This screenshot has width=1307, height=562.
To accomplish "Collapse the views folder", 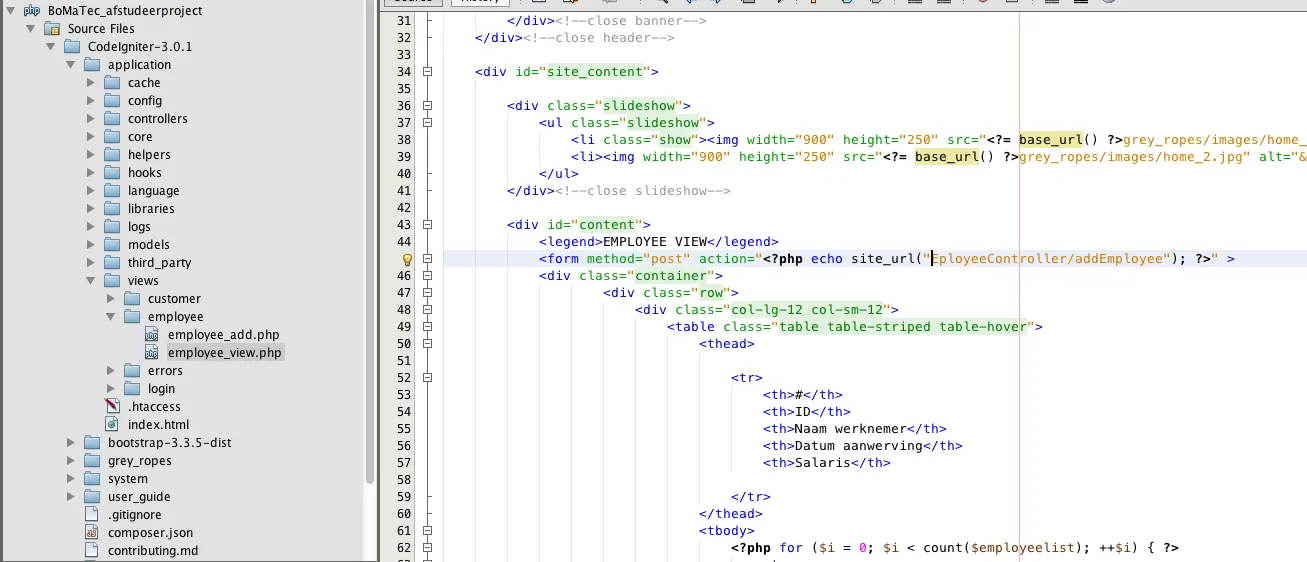I will pyautogui.click(x=91, y=281).
